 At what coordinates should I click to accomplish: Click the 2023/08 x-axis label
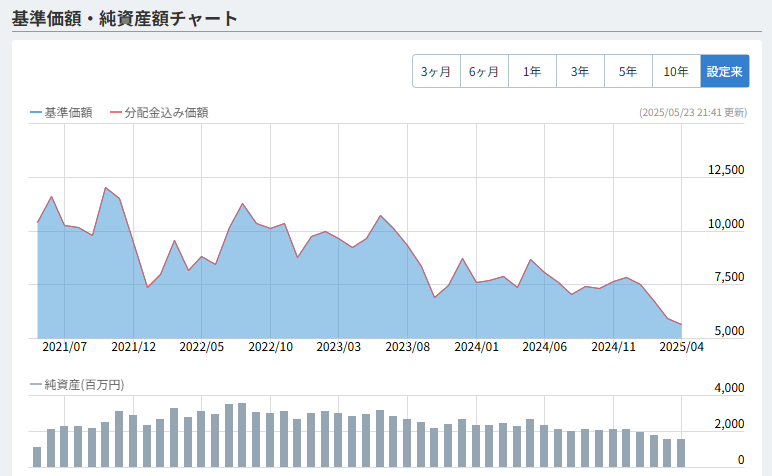[x=407, y=347]
